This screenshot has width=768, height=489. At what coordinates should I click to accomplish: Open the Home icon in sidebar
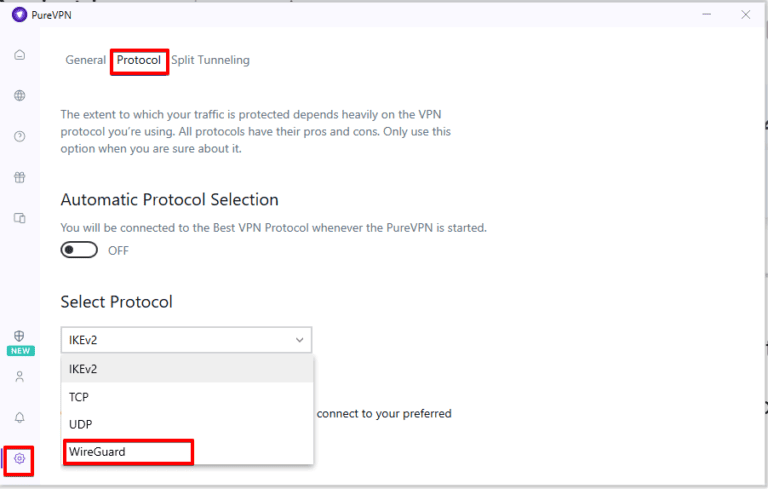(x=19, y=54)
